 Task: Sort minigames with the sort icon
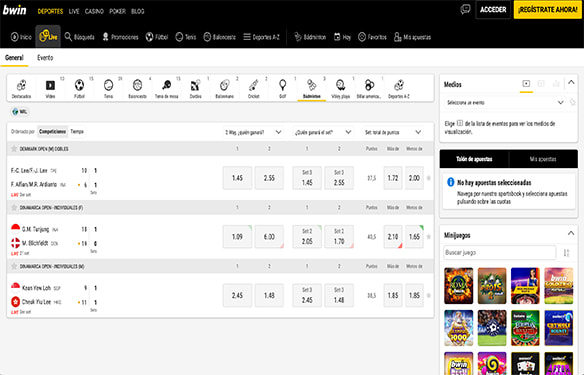(x=566, y=253)
